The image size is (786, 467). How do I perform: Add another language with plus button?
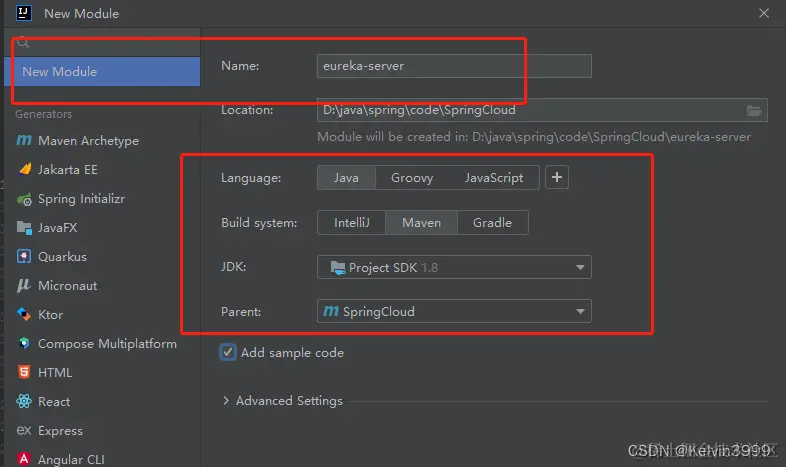click(556, 177)
